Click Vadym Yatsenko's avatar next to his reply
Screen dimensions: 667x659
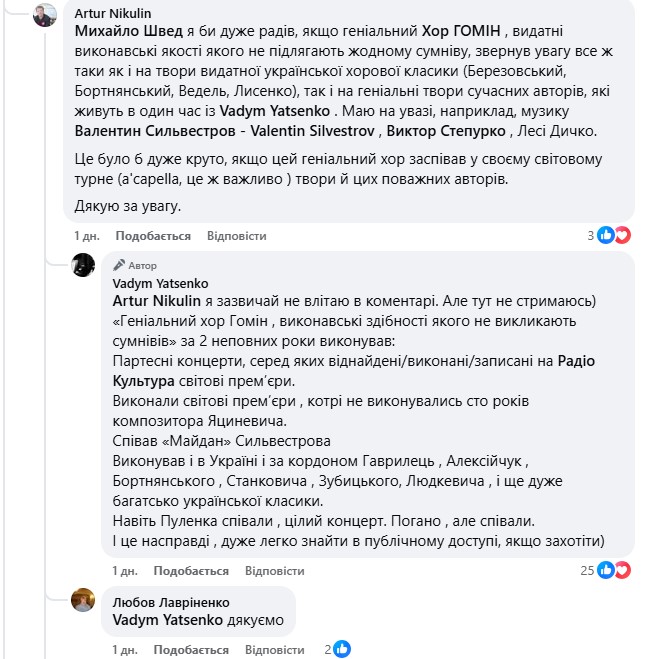tap(84, 265)
